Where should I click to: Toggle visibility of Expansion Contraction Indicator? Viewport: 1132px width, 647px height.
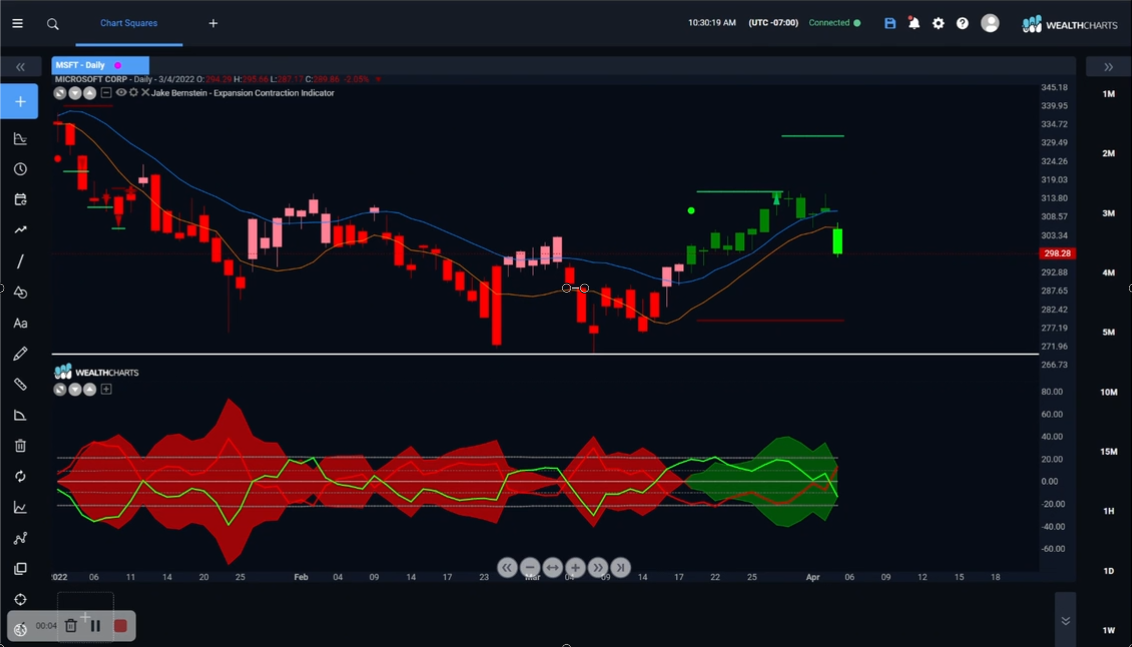121,92
